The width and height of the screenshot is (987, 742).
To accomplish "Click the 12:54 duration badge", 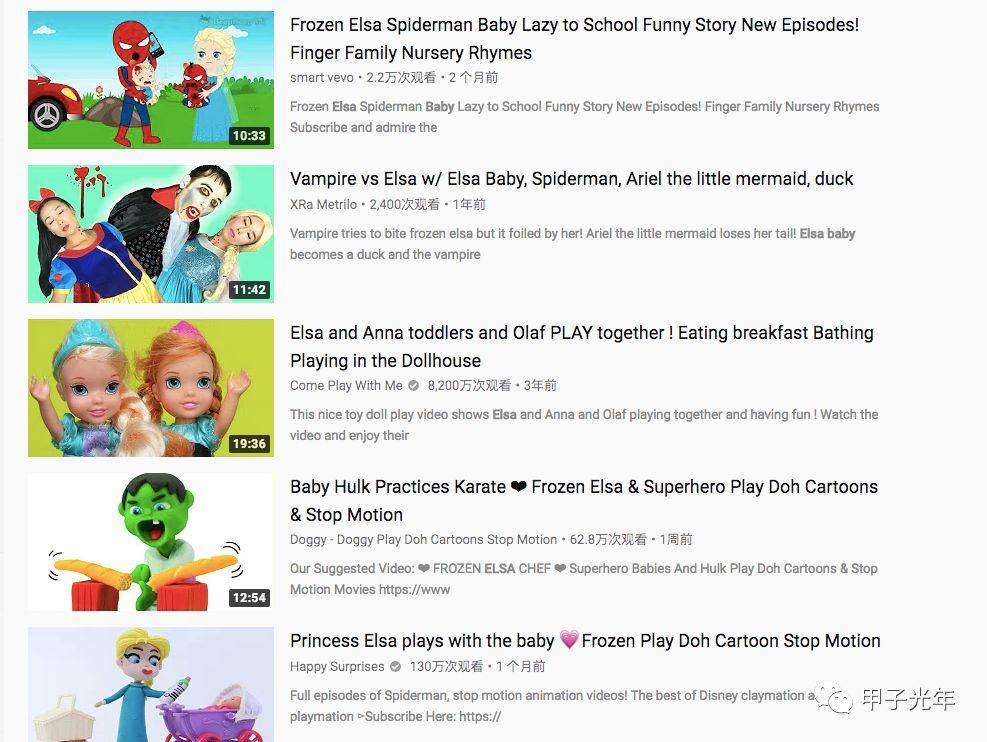I will click(x=249, y=597).
